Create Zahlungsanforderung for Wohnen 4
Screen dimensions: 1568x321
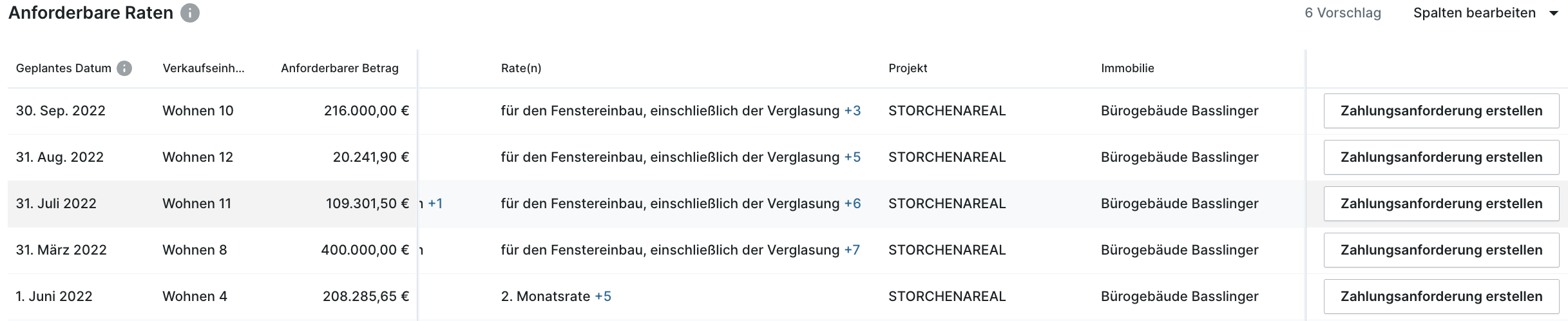click(1441, 297)
